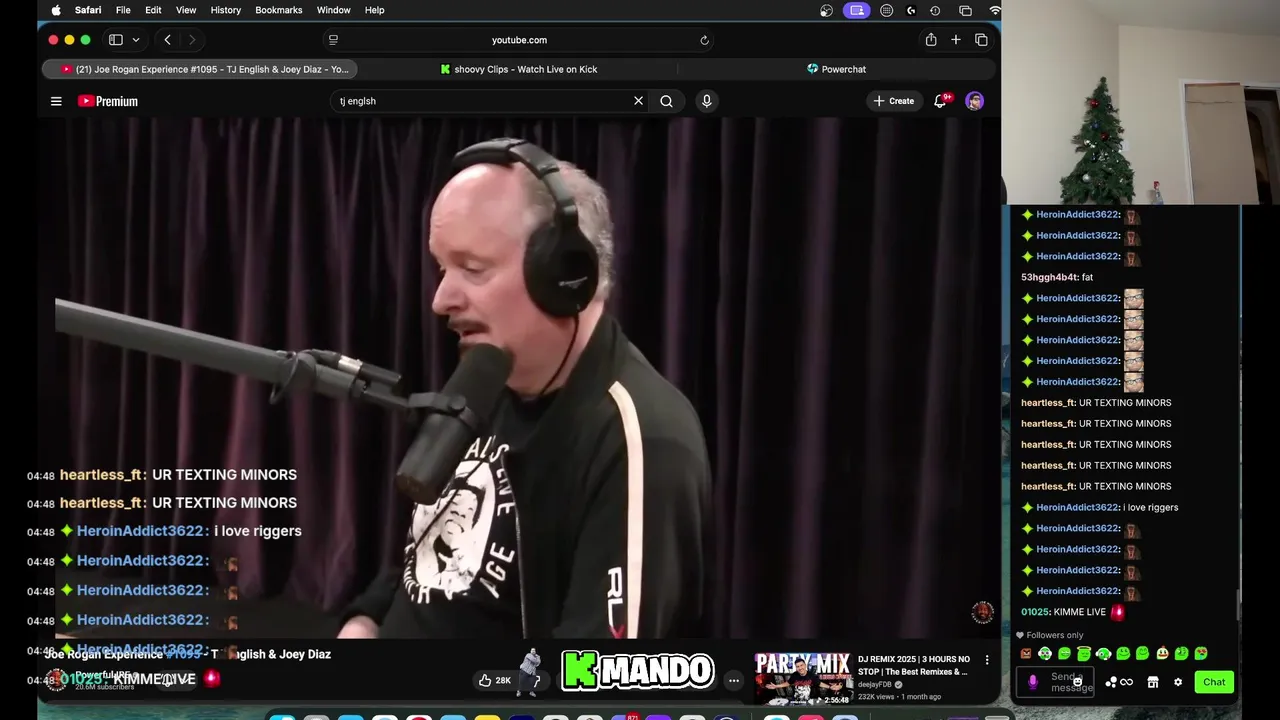Toggle the Safari sidebar
1280x720 pixels.
coord(116,40)
